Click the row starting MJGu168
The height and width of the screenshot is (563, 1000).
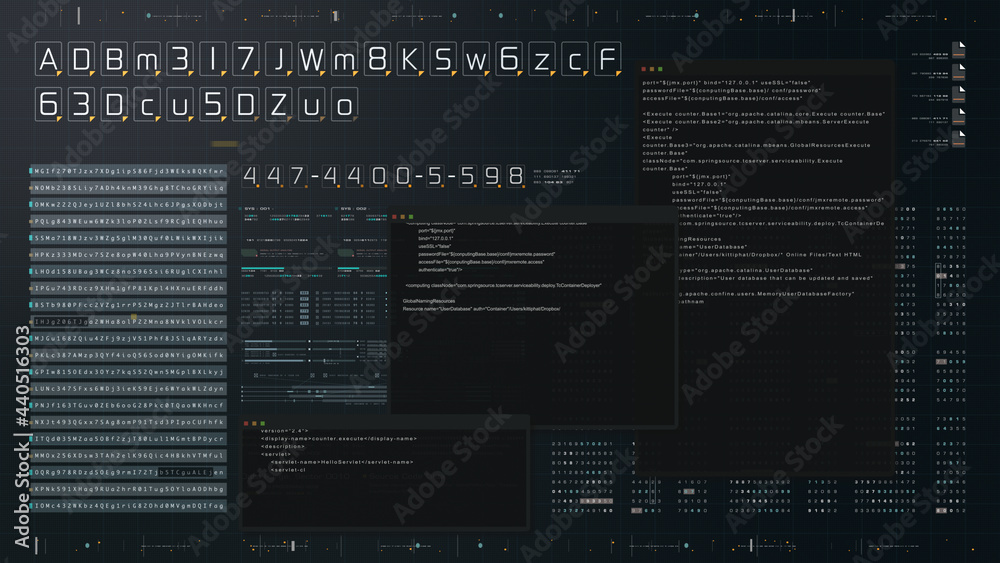pos(128,338)
